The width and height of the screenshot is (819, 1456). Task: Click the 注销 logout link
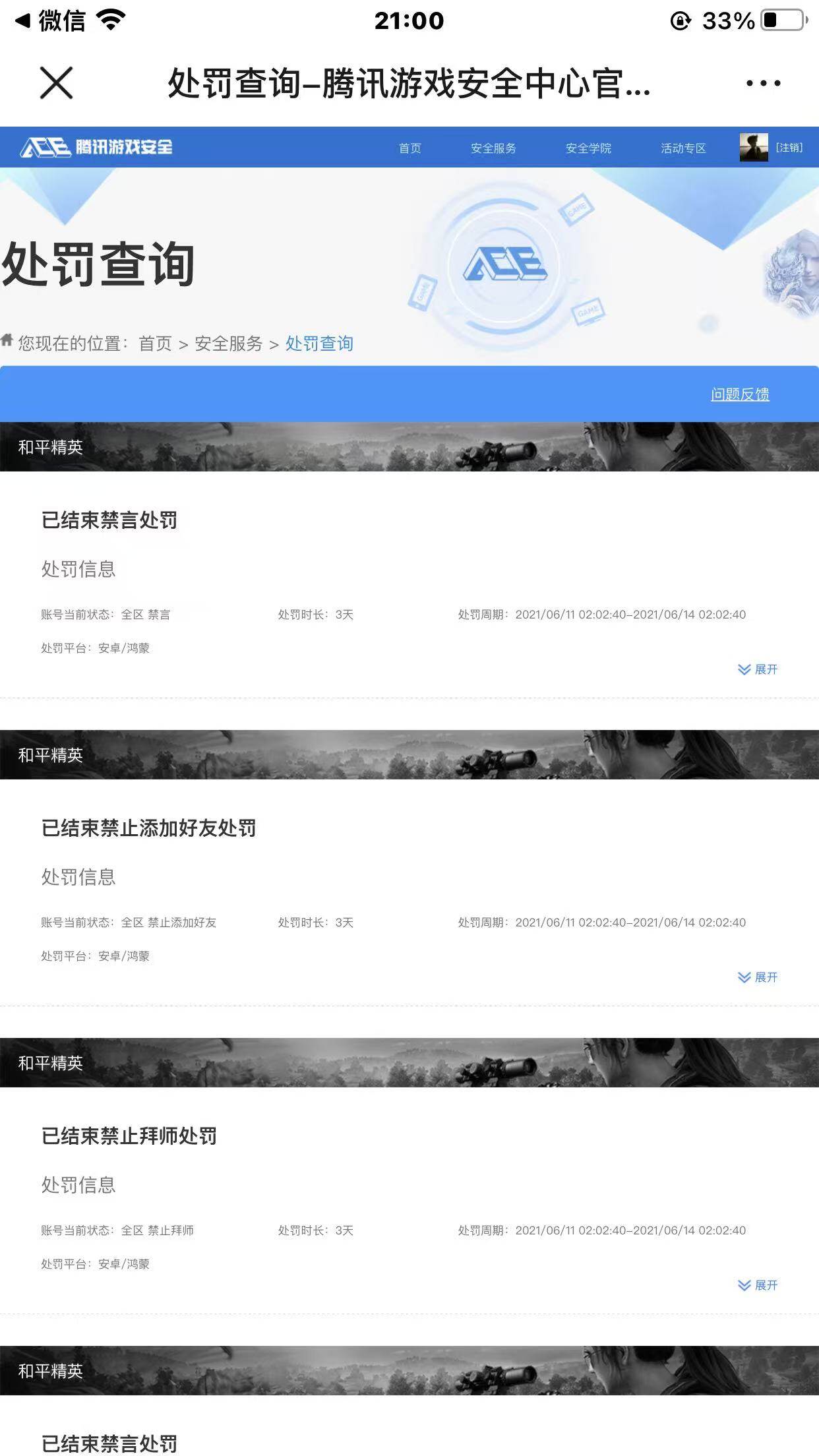pos(789,148)
